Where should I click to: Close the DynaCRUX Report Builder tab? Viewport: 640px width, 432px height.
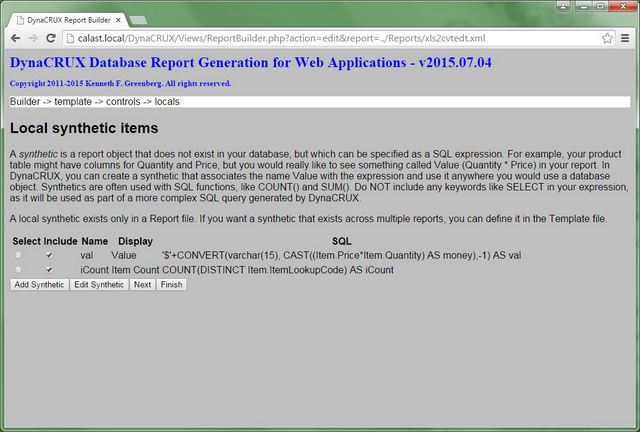tap(118, 20)
